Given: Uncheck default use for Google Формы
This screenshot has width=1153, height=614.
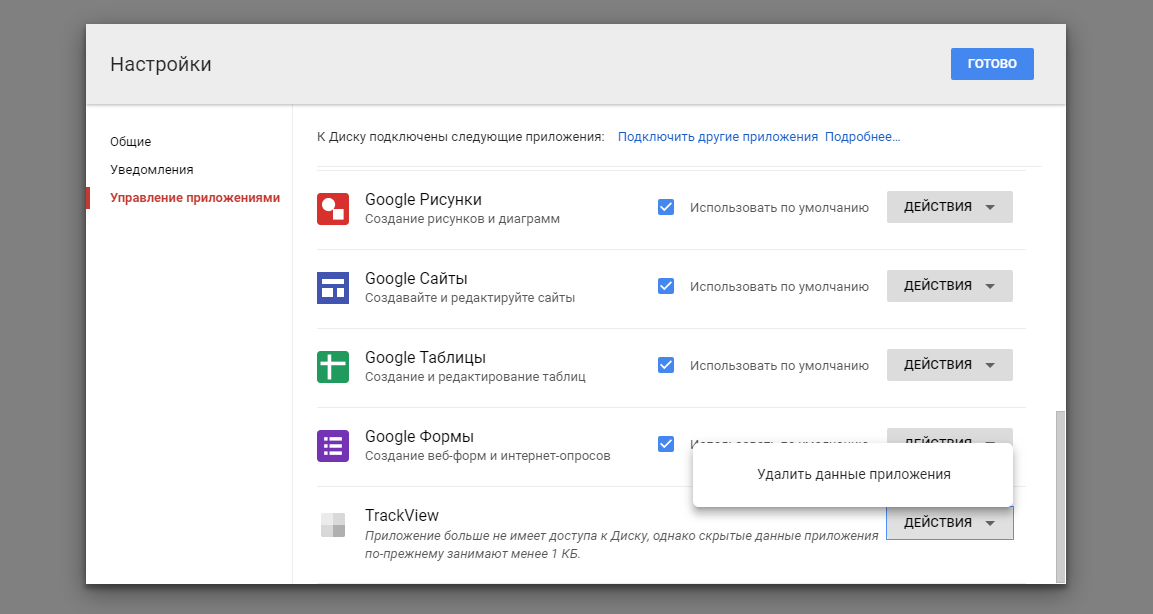Looking at the screenshot, I should pos(665,444).
